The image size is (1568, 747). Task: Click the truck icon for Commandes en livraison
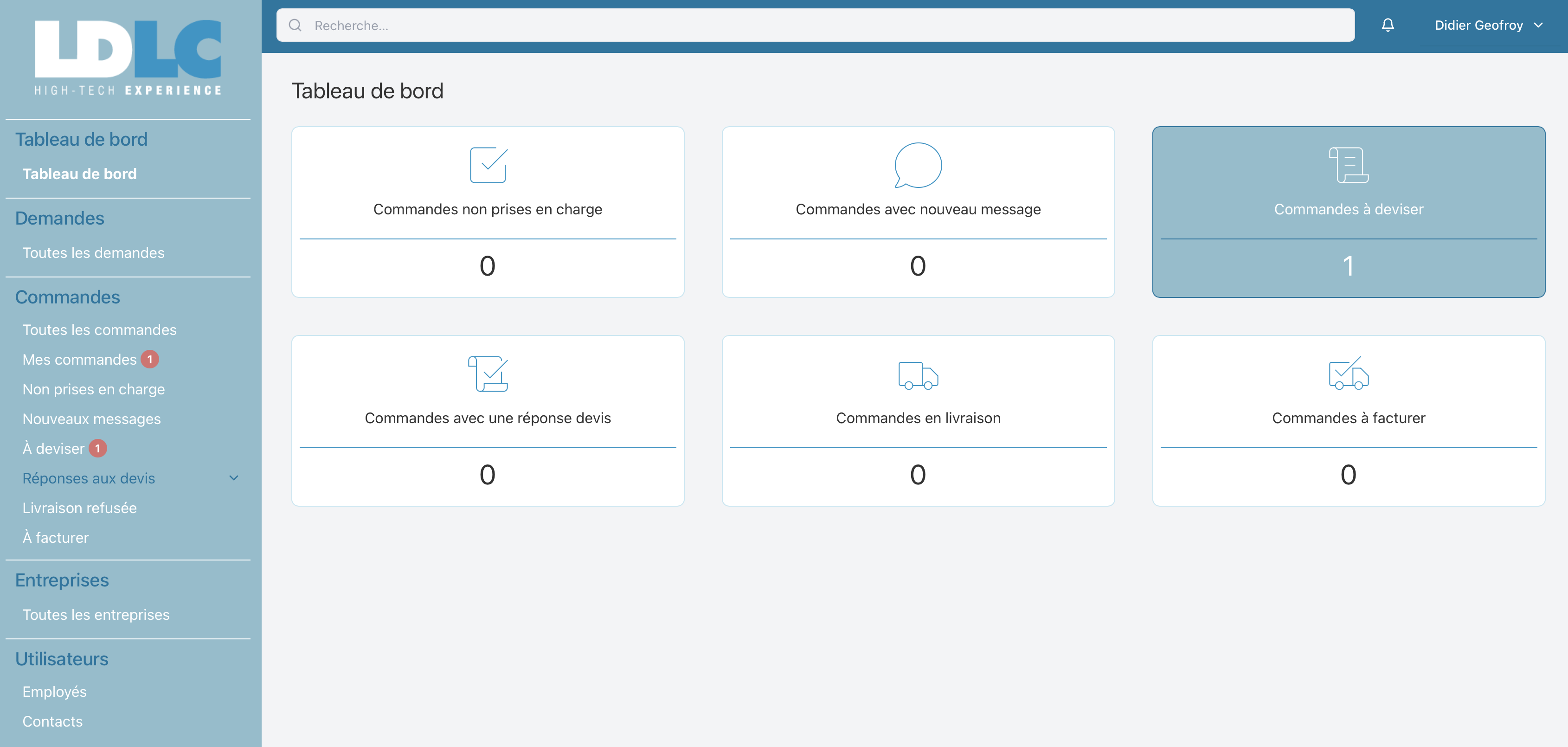pos(918,375)
